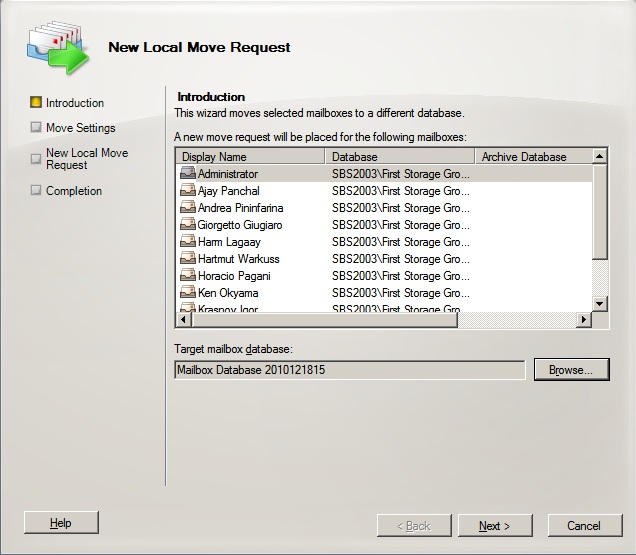Image resolution: width=636 pixels, height=555 pixels.
Task: Select the Andrea Pininfarina row
Action: (x=384, y=208)
